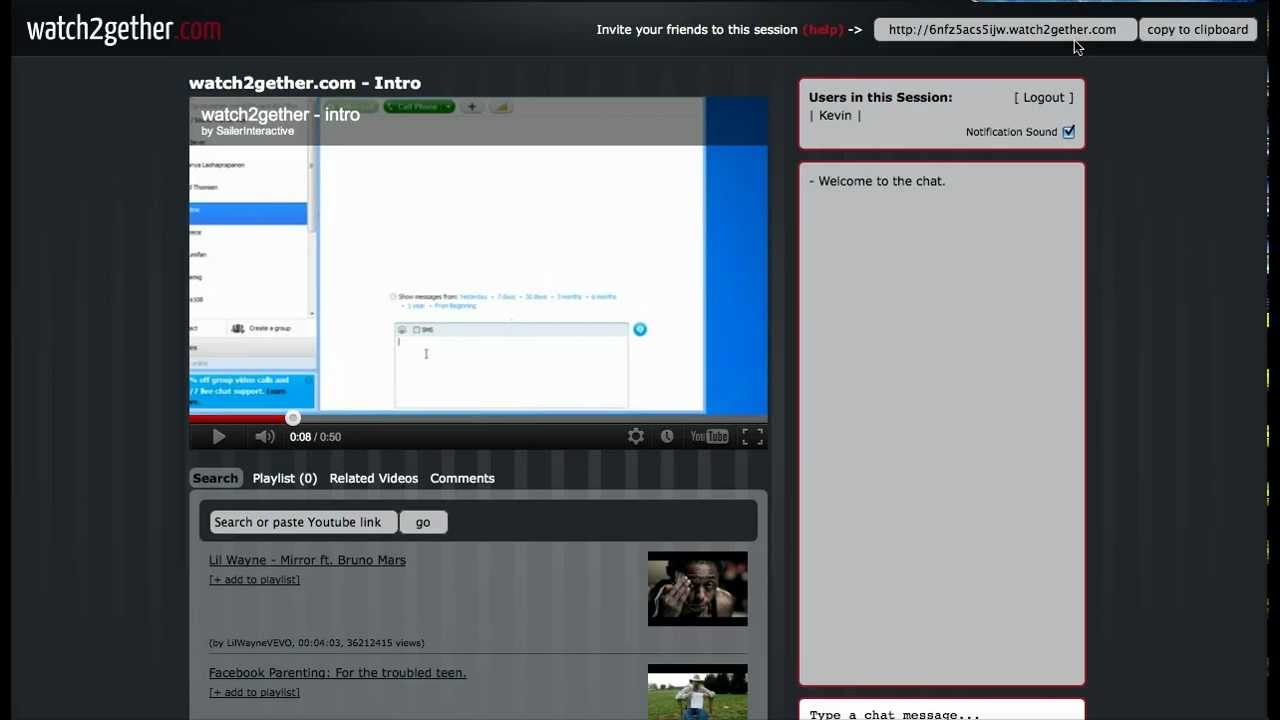The height and width of the screenshot is (720, 1280).
Task: Enter fullscreen video mode
Action: point(753,436)
